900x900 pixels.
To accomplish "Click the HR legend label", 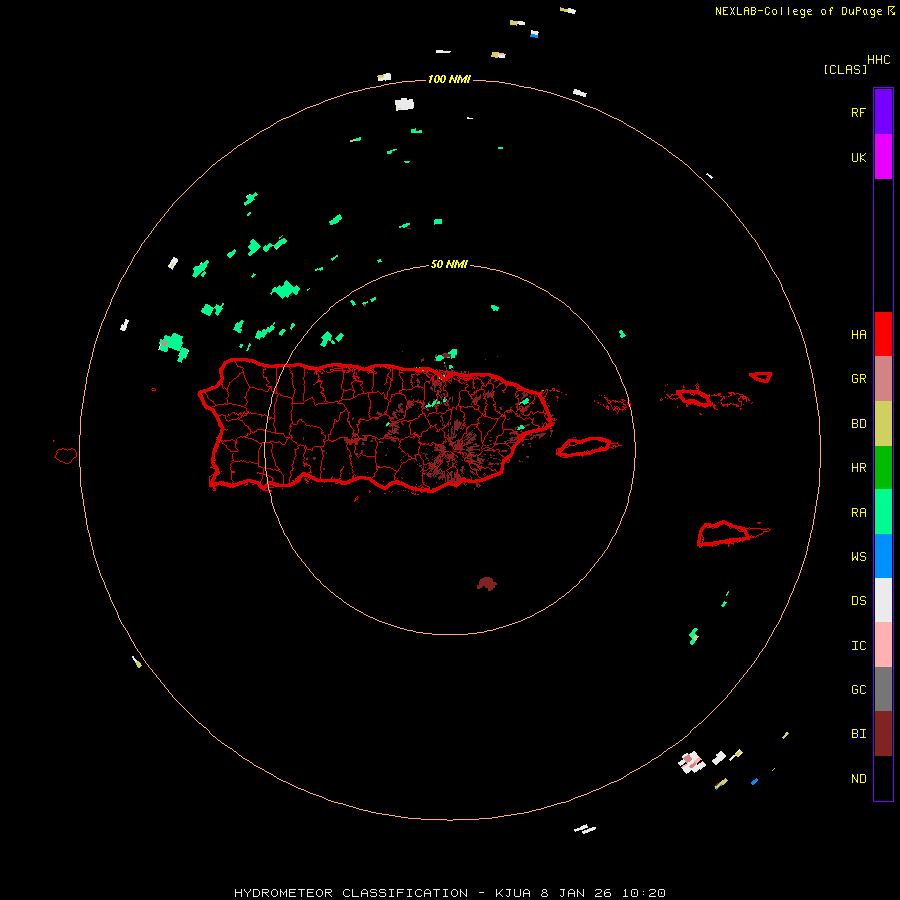I will coord(858,468).
